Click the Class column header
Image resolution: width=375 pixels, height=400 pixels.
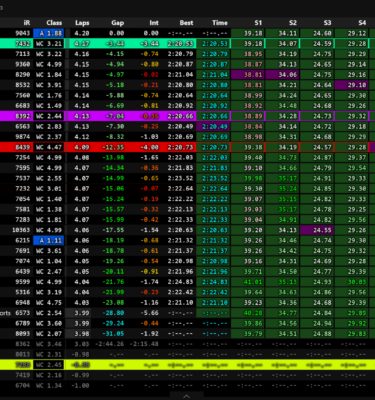(x=54, y=23)
